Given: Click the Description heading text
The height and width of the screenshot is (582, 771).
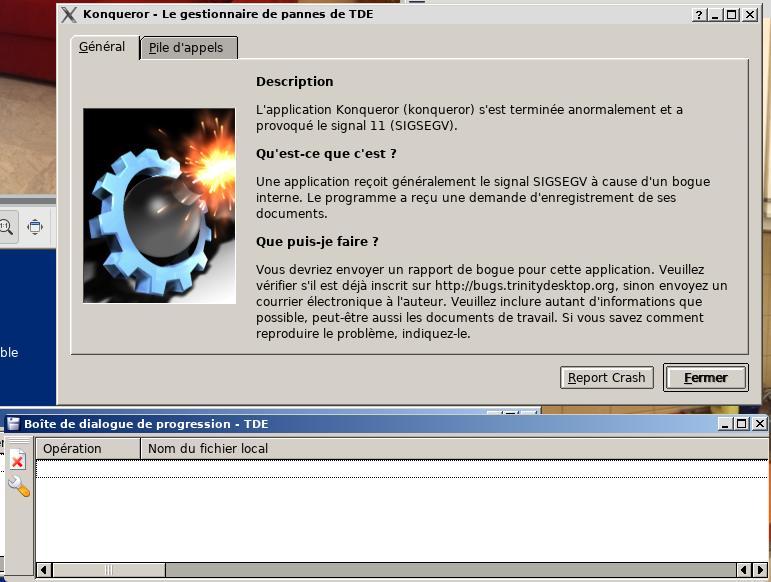Looking at the screenshot, I should click(x=295, y=82).
